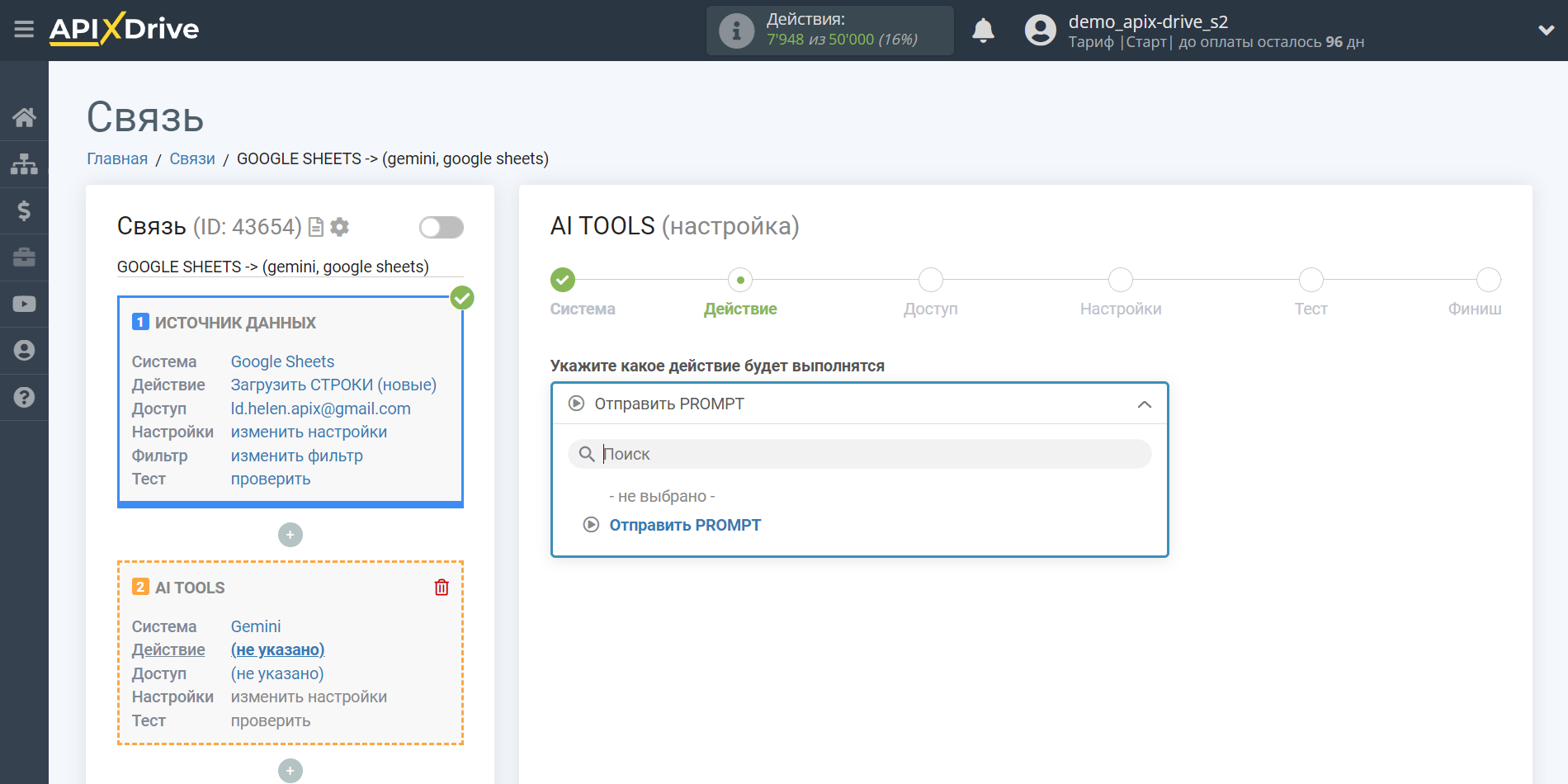Click the demo_apix-drive_s2 account name

click(1148, 21)
